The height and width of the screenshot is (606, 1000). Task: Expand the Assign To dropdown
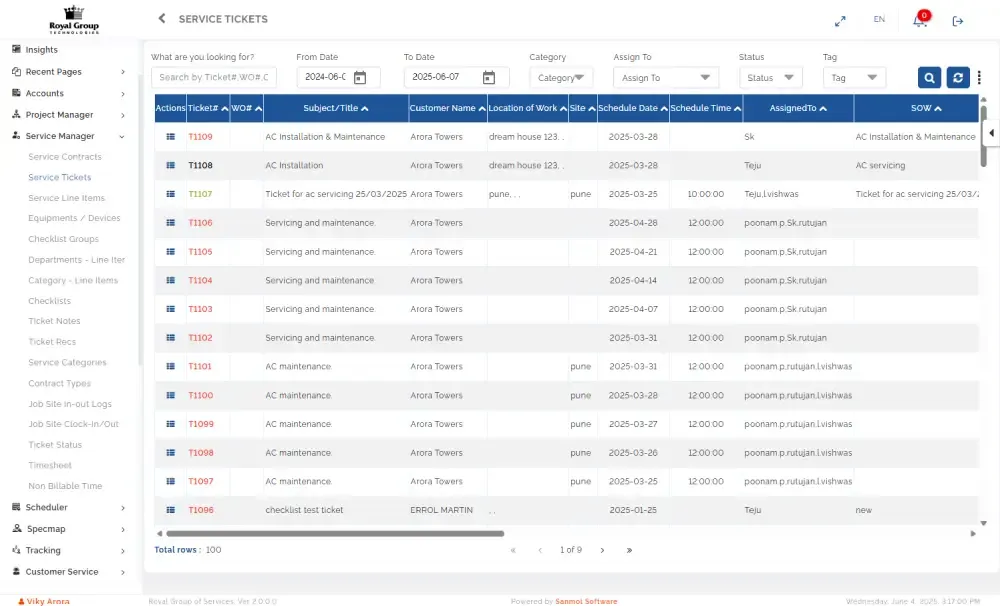(x=665, y=78)
